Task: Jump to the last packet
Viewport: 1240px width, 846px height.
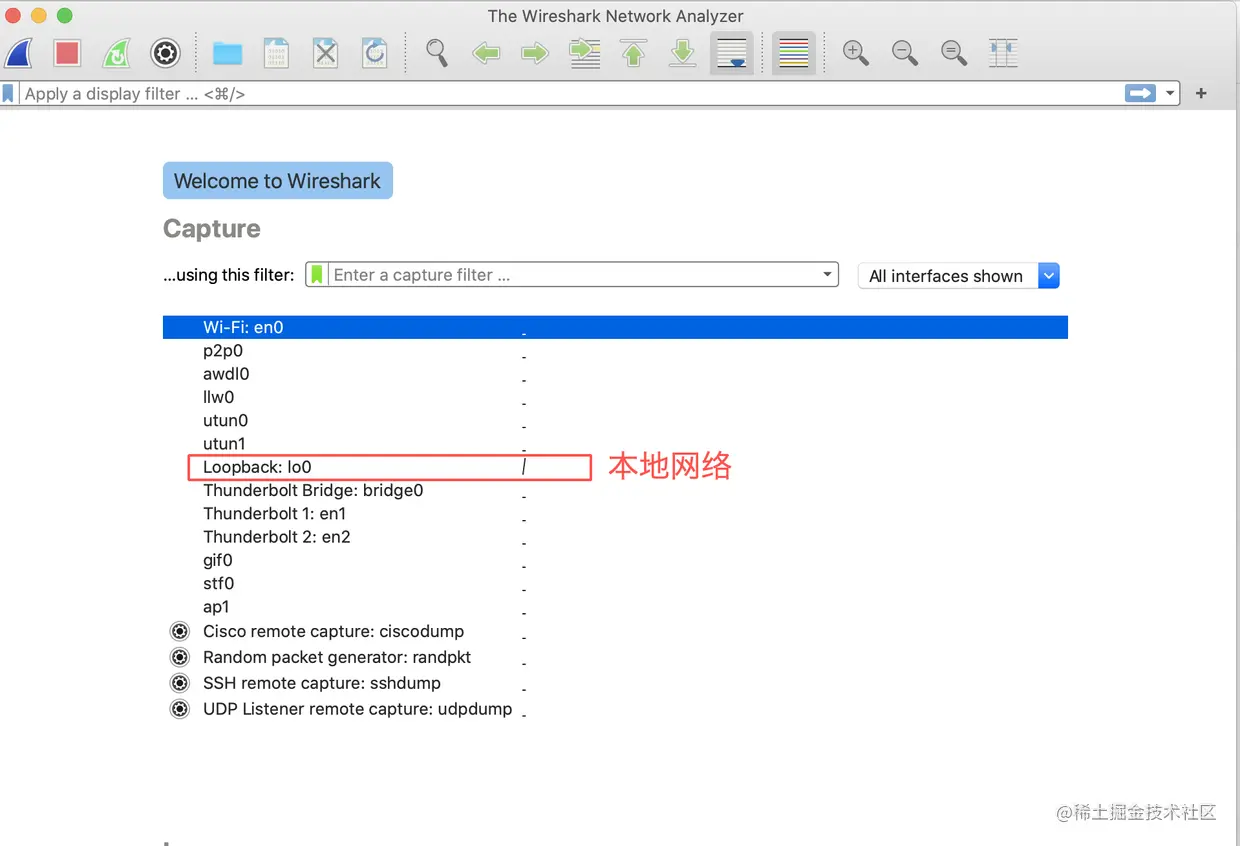Action: point(683,53)
